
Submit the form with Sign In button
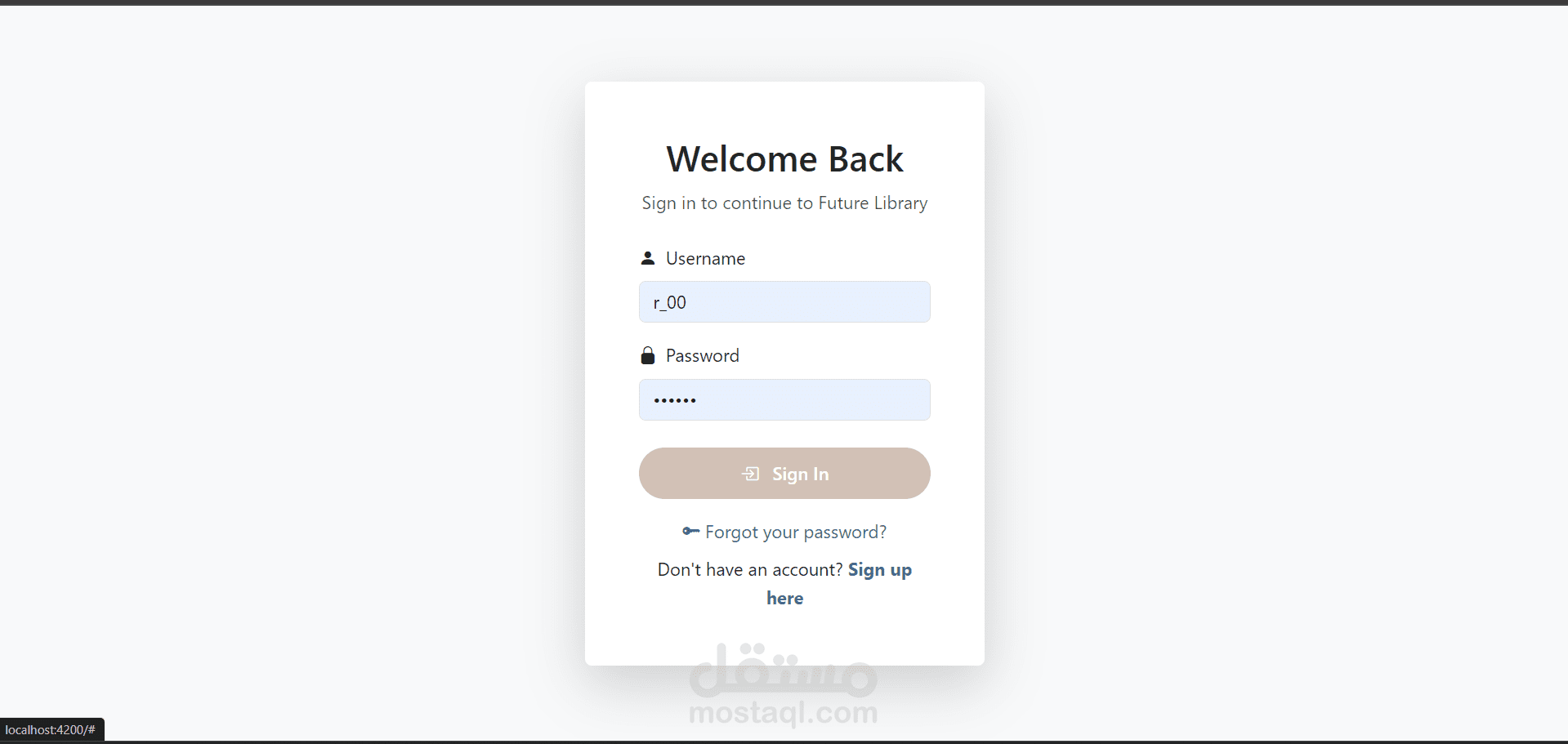tap(784, 473)
